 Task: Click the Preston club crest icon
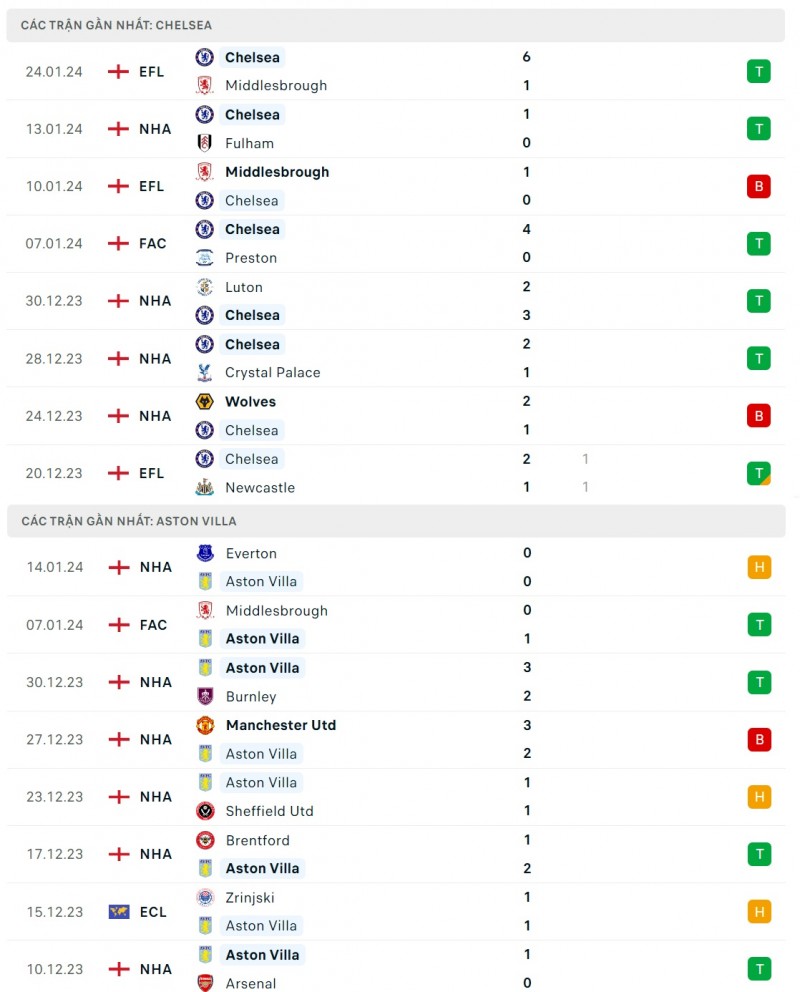pos(205,258)
